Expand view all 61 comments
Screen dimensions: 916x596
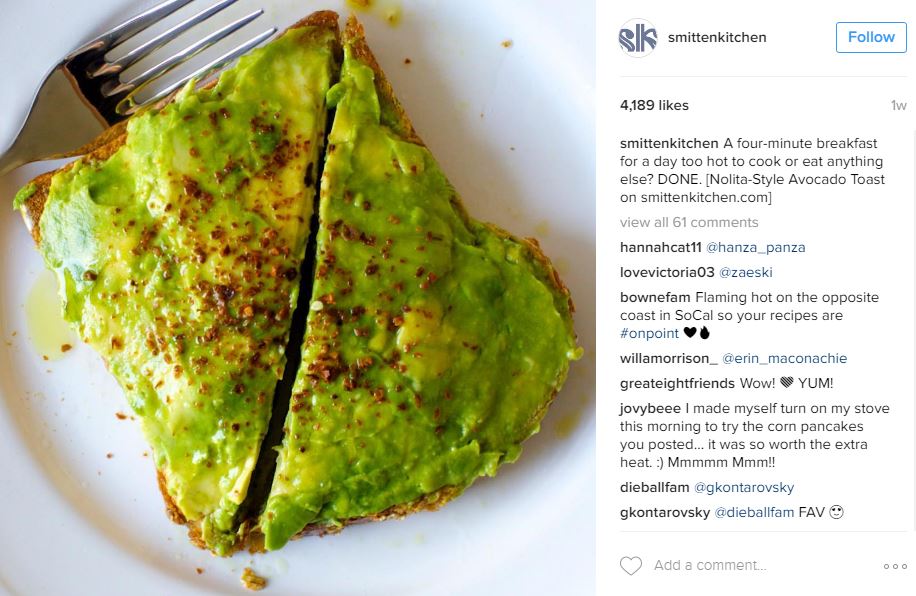point(689,223)
